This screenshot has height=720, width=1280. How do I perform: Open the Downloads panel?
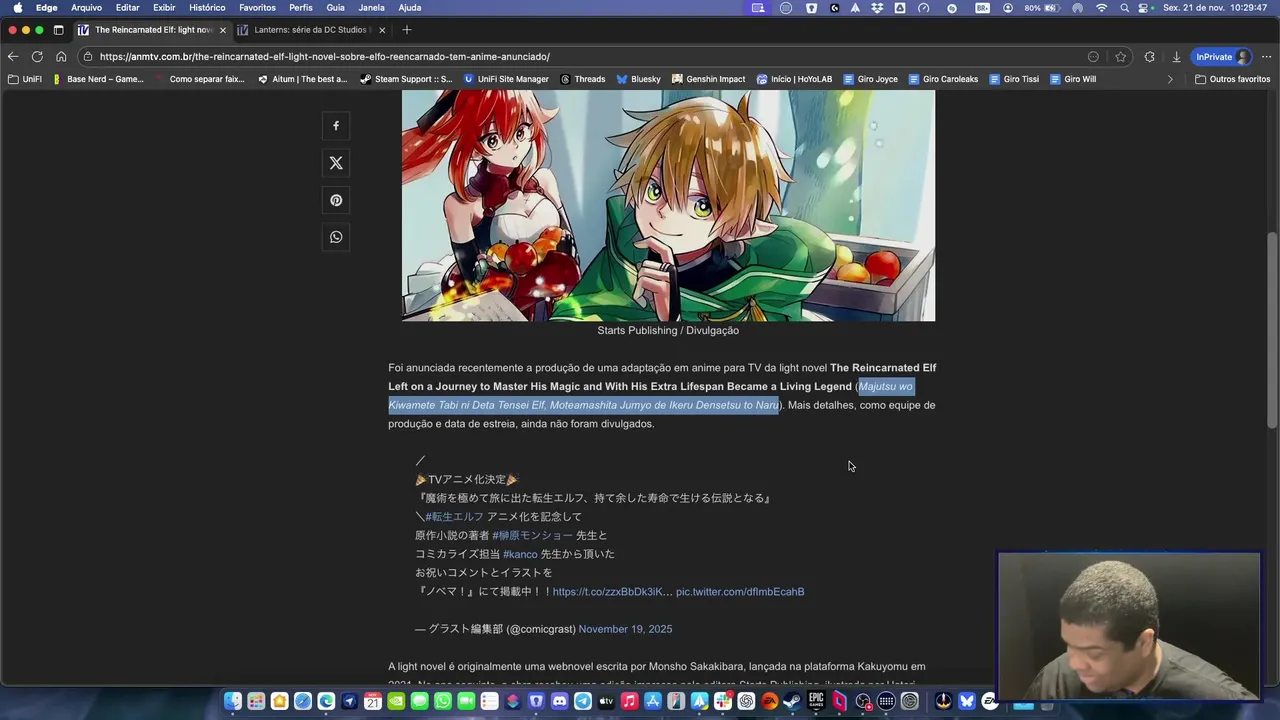(1176, 57)
